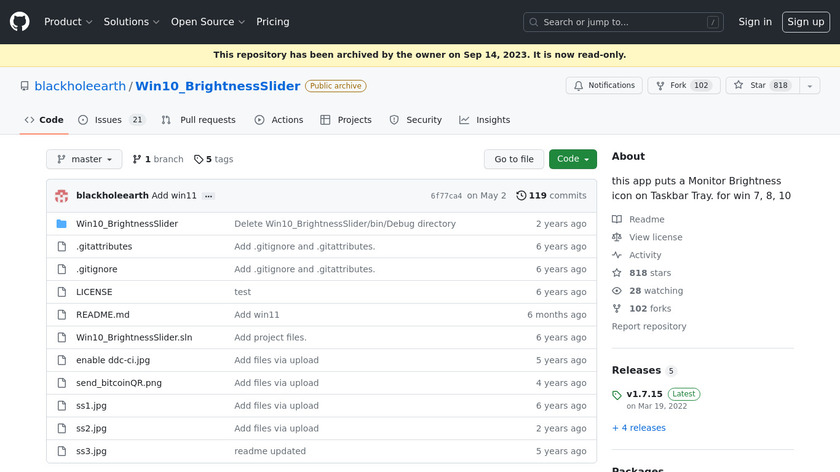Image resolution: width=840 pixels, height=472 pixels.
Task: Fork the repository with Fork button
Action: point(681,86)
